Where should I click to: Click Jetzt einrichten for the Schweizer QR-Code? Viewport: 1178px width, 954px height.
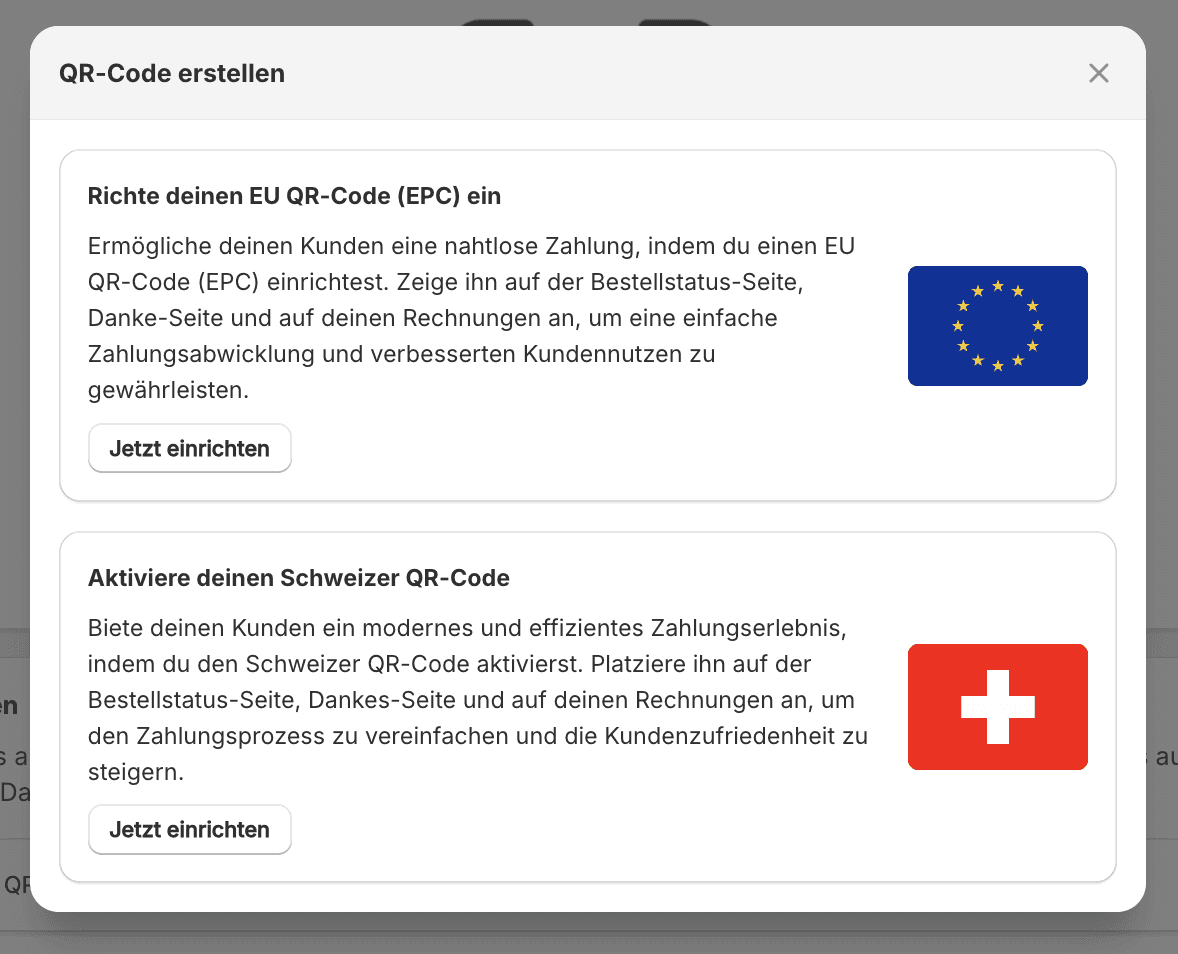(189, 829)
